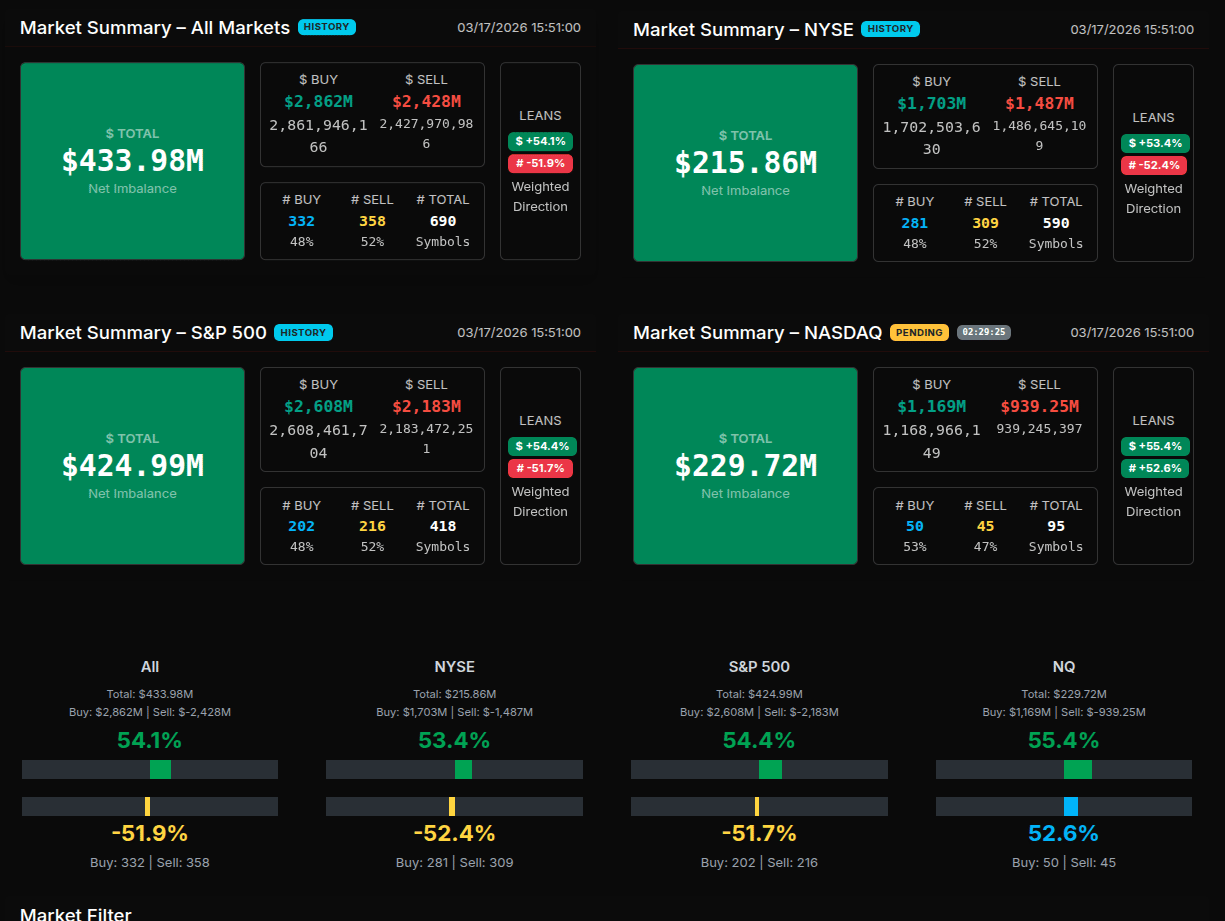
Task: Click the green $ +54.1% lean badge
Action: pos(540,141)
